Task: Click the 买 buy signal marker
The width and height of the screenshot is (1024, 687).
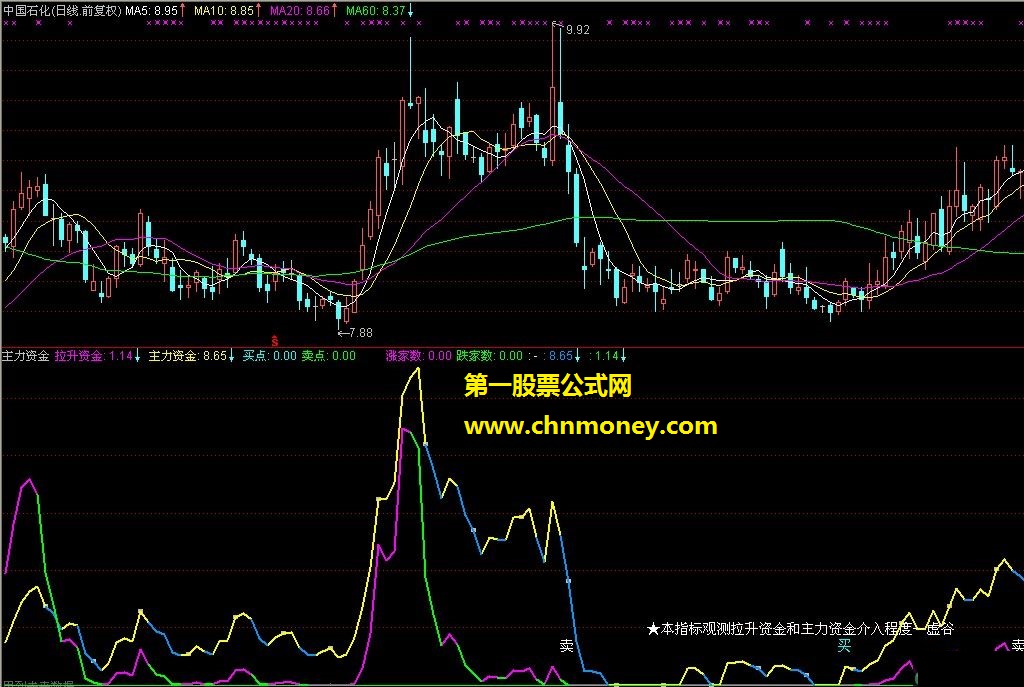Action: pos(844,646)
